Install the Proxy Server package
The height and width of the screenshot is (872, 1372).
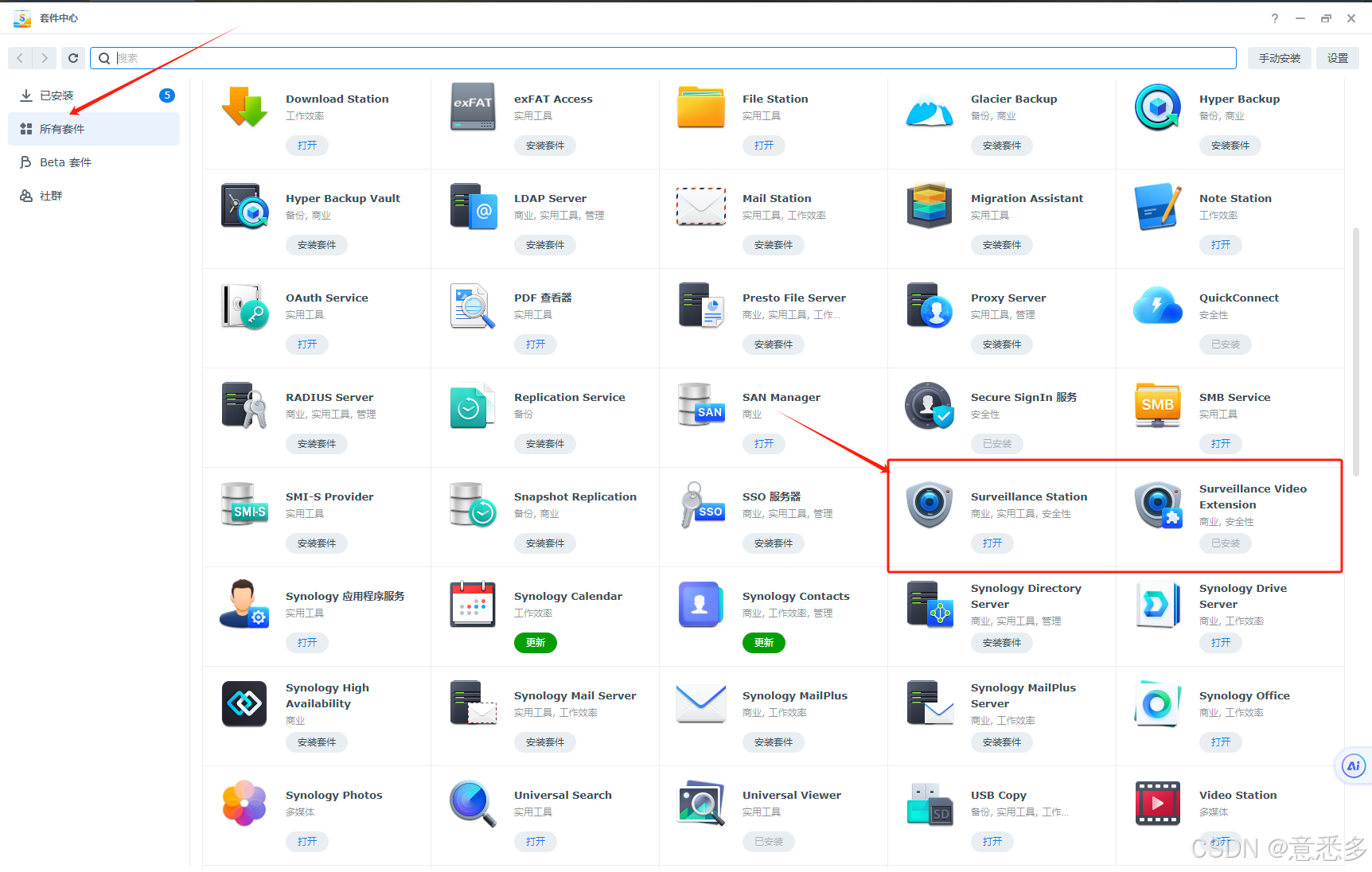pos(1002,345)
